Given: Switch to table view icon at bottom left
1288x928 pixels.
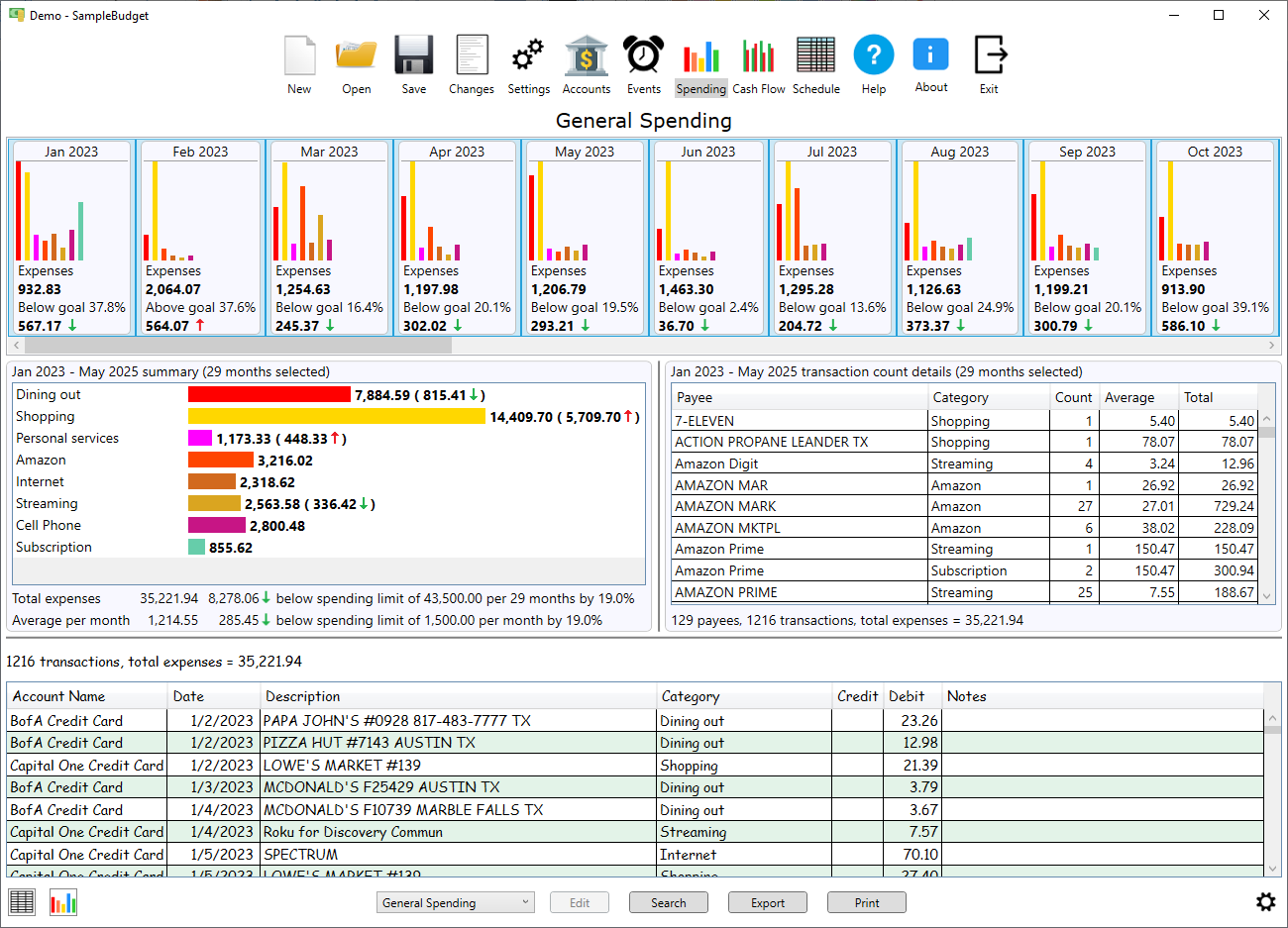Looking at the screenshot, I should (x=22, y=902).
